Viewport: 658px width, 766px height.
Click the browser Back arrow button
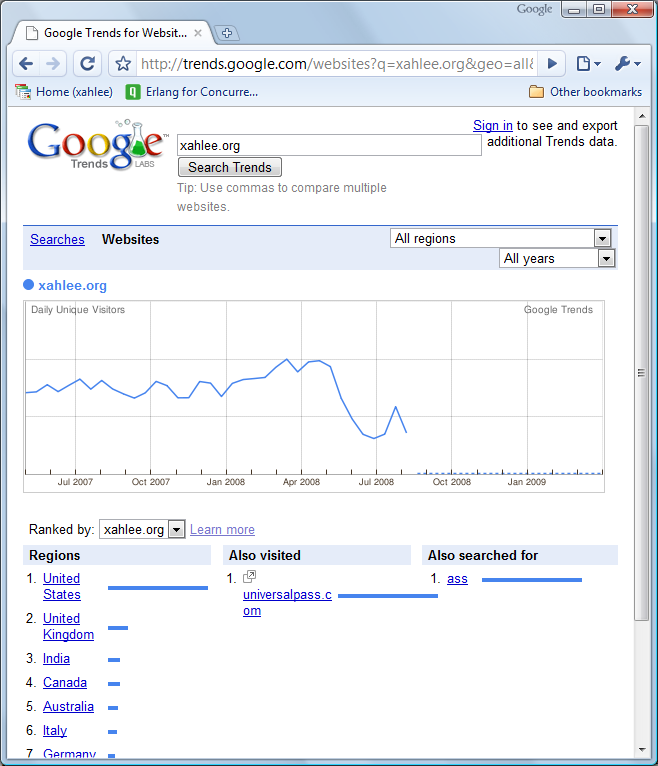[27, 64]
